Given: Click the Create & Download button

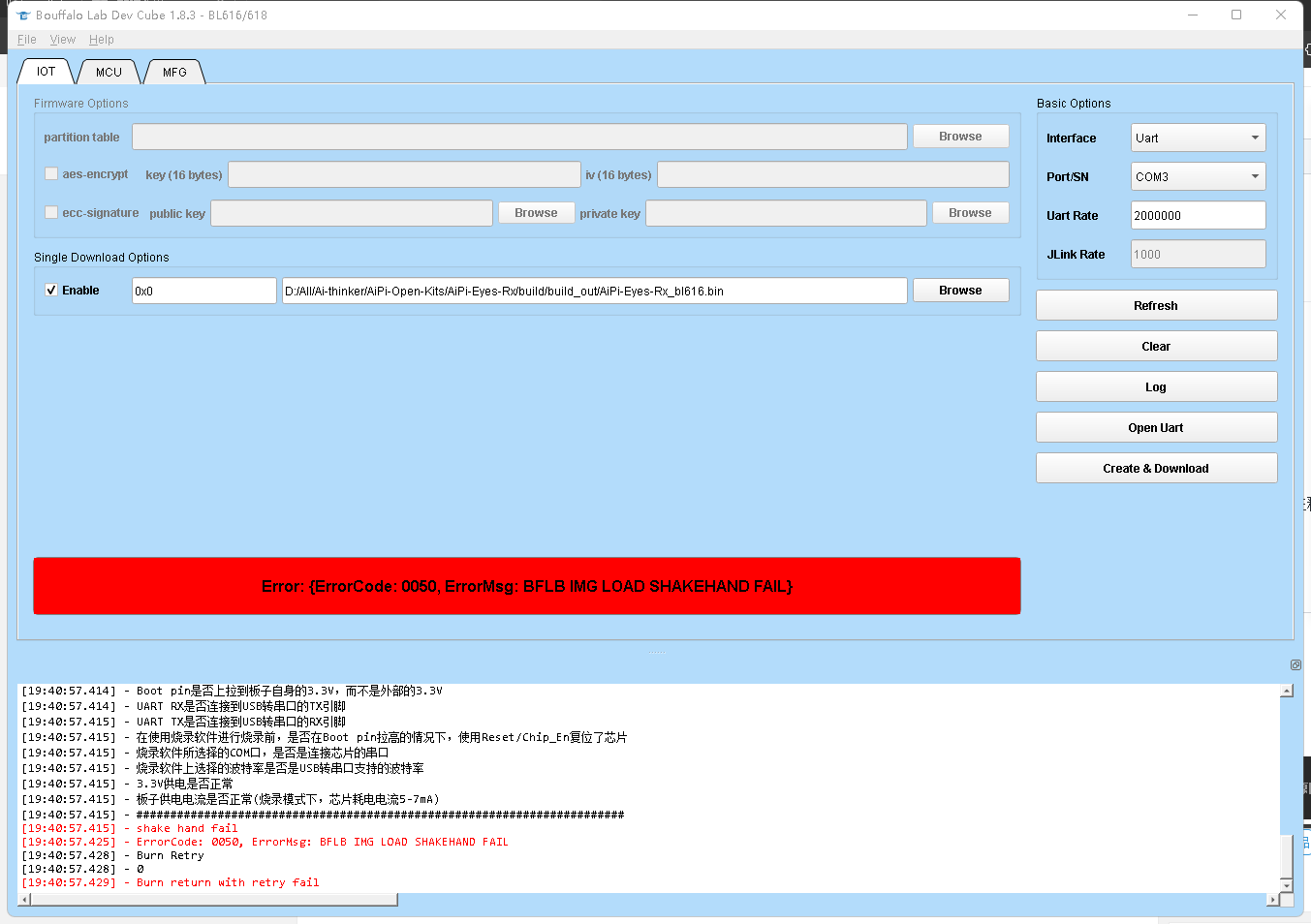Looking at the screenshot, I should (x=1156, y=468).
